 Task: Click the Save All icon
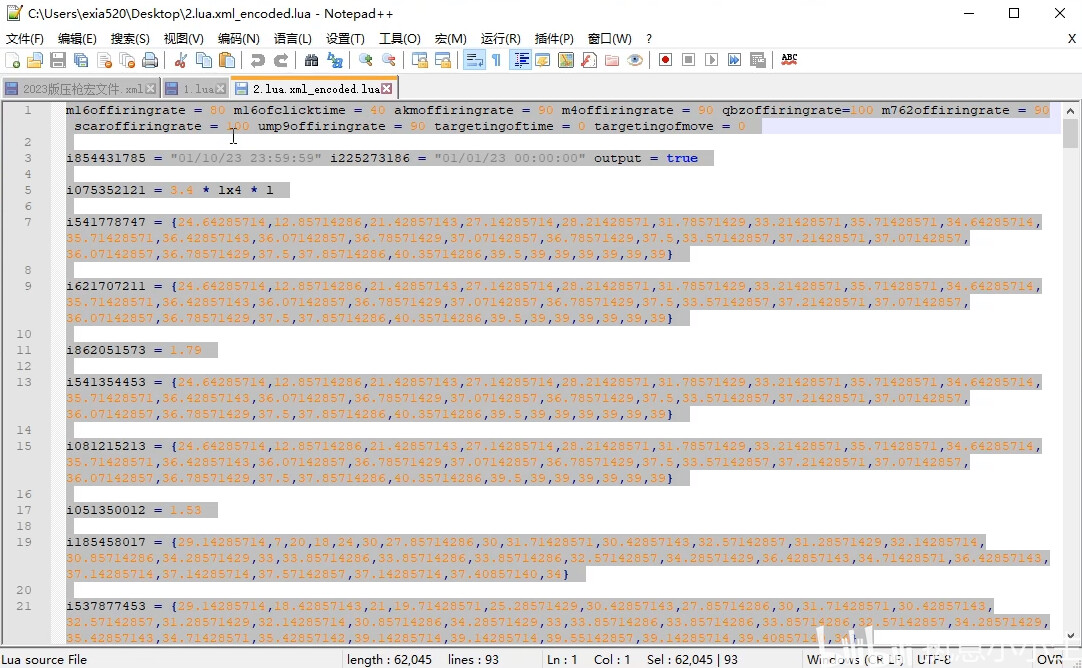click(x=81, y=60)
